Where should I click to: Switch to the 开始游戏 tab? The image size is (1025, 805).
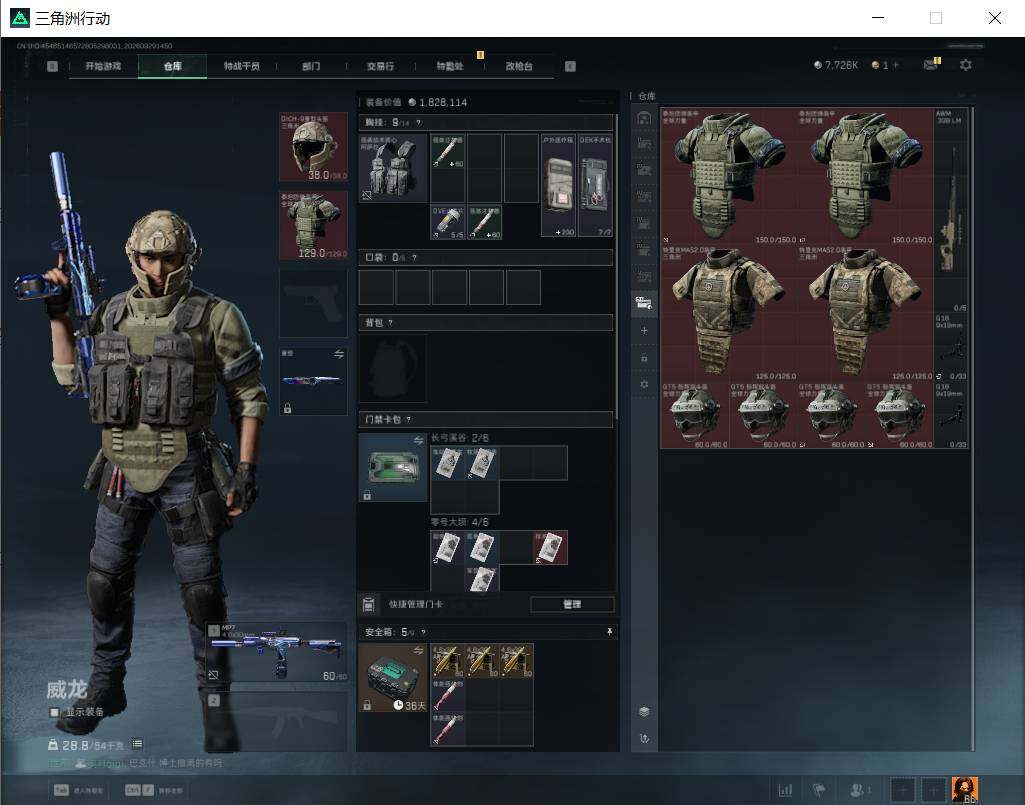pyautogui.click(x=103, y=66)
